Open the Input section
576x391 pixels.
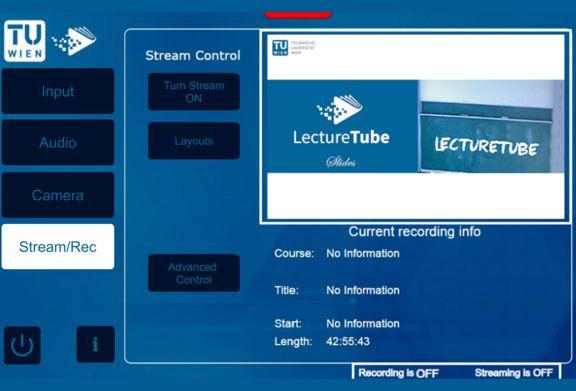[x=58, y=91]
